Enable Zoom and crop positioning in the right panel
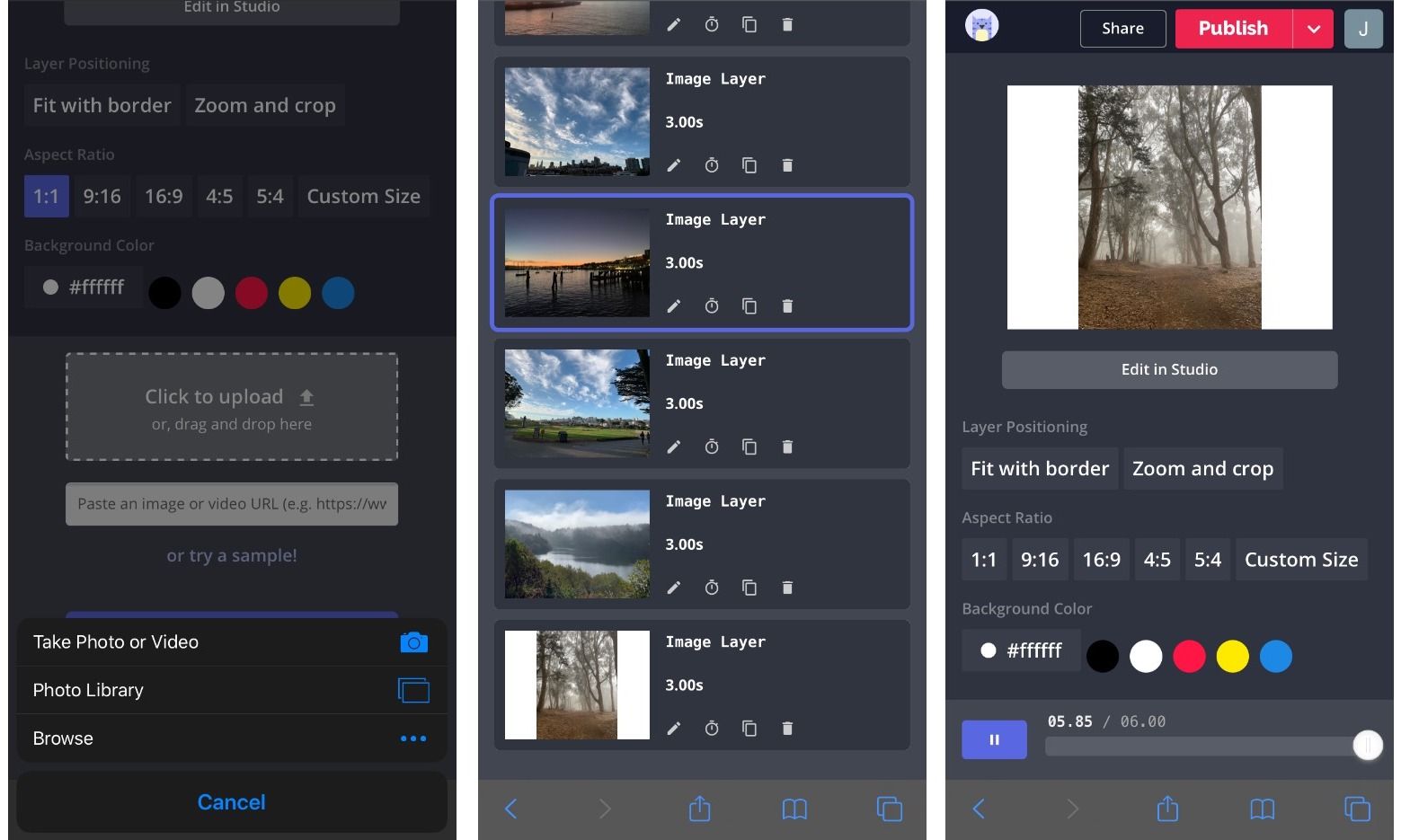The height and width of the screenshot is (840, 1401). [1202, 469]
